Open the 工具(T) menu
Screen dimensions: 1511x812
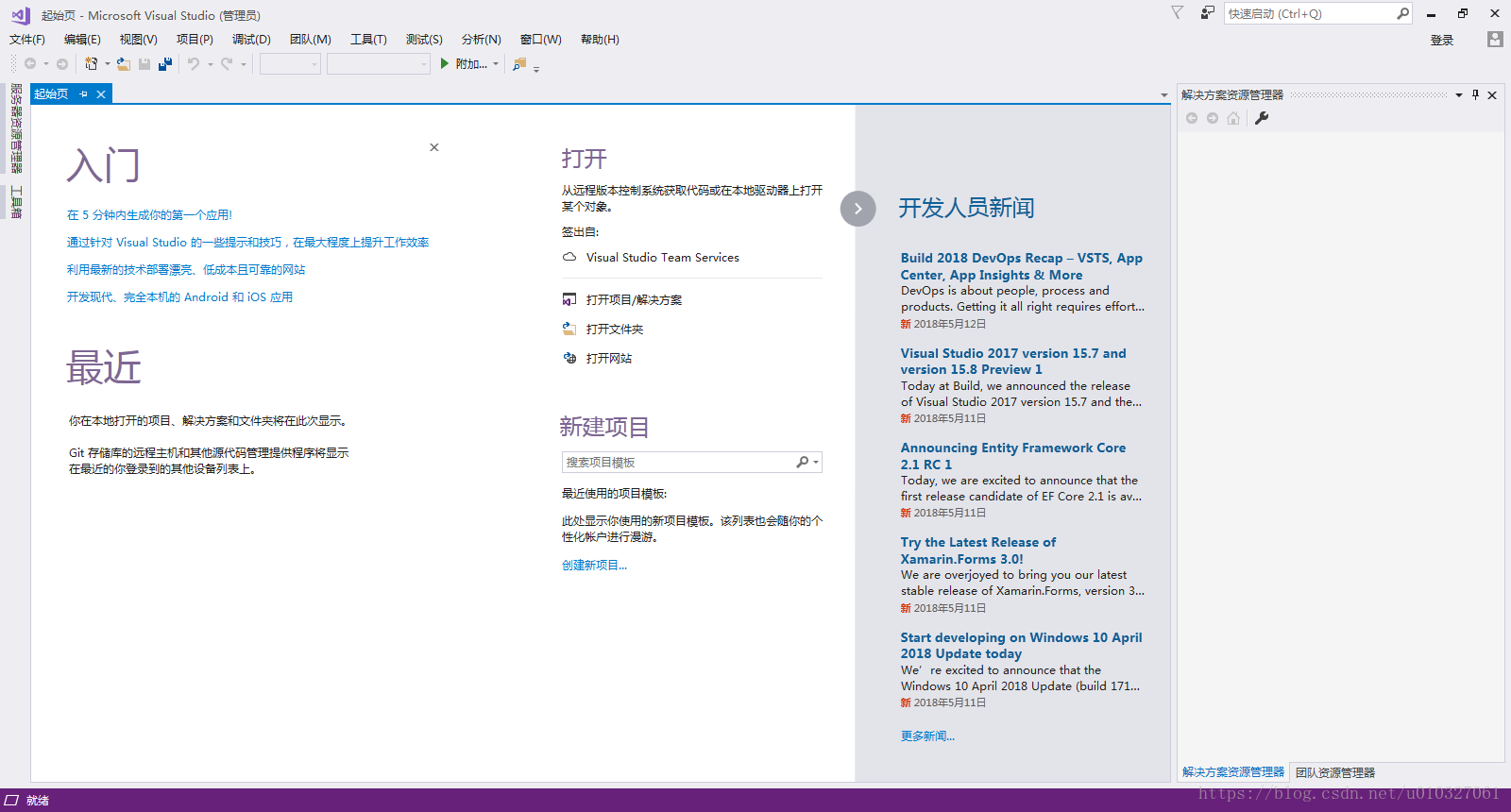[368, 40]
